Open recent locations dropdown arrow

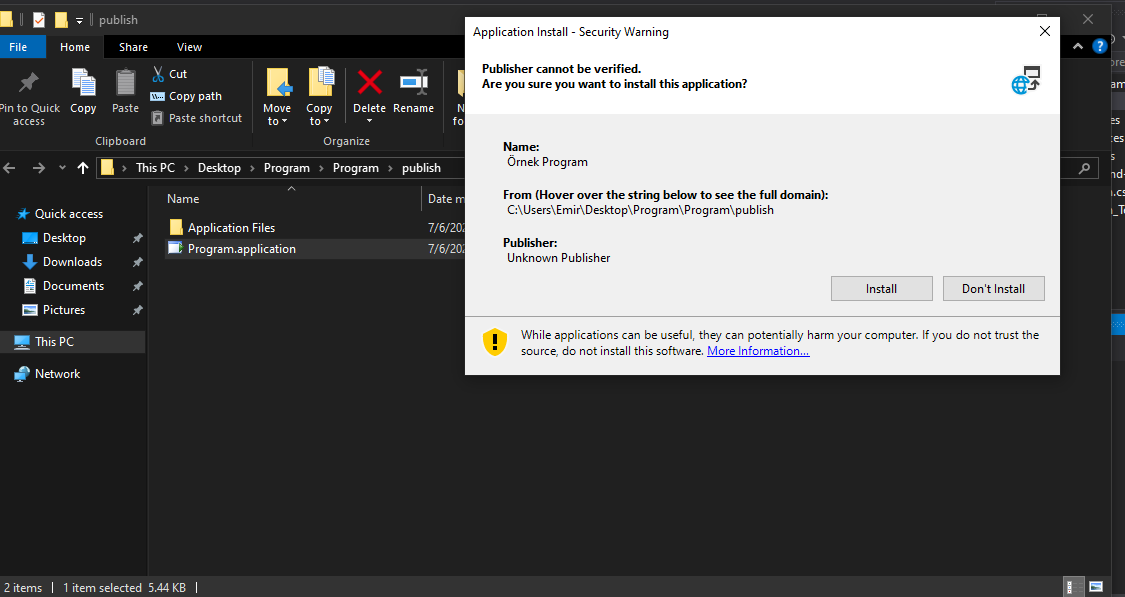[x=62, y=168]
